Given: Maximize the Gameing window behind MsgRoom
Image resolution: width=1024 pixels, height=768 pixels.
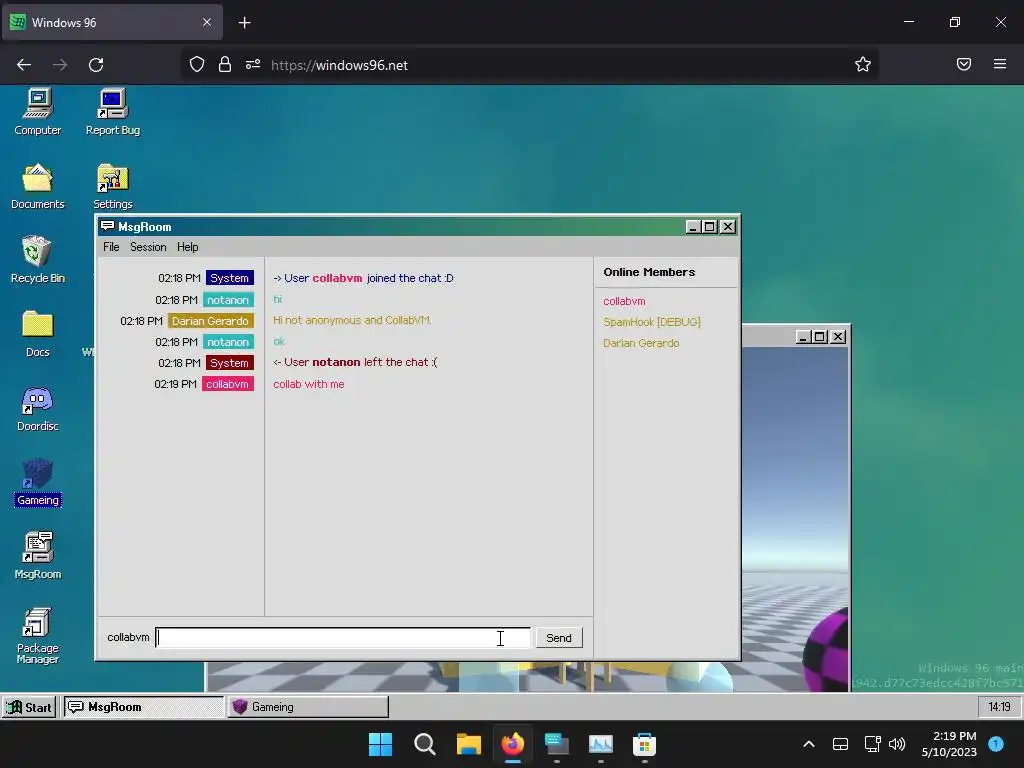Looking at the screenshot, I should click(820, 337).
